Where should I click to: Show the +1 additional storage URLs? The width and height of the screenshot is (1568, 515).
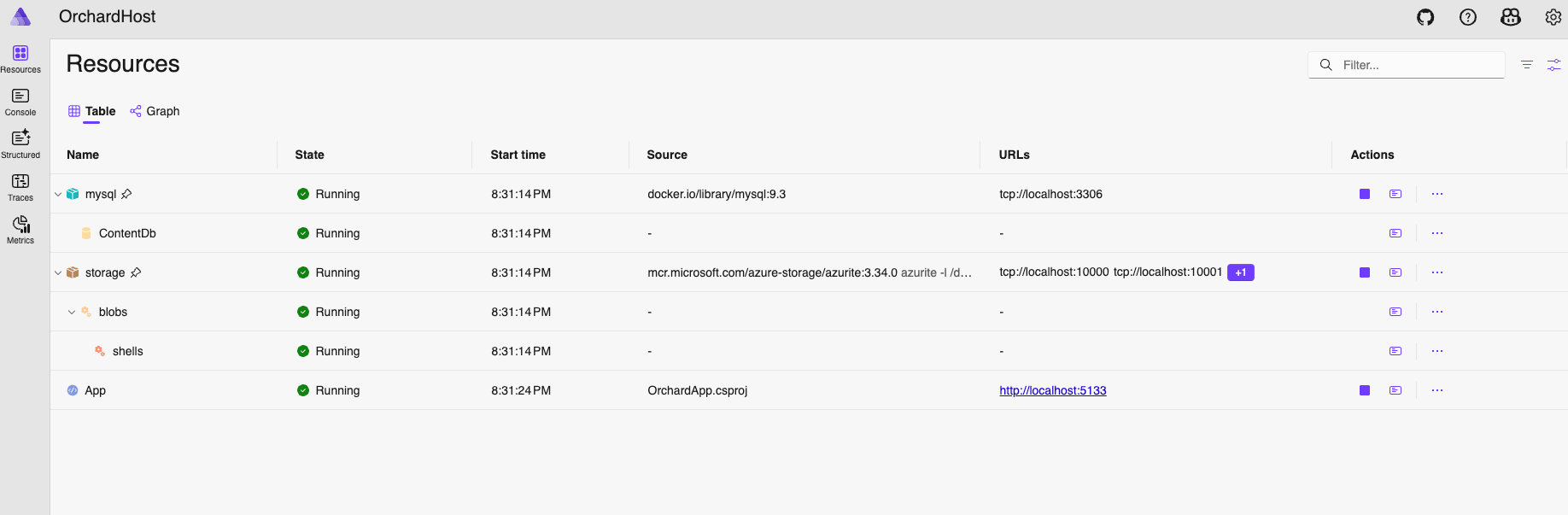coord(1241,272)
